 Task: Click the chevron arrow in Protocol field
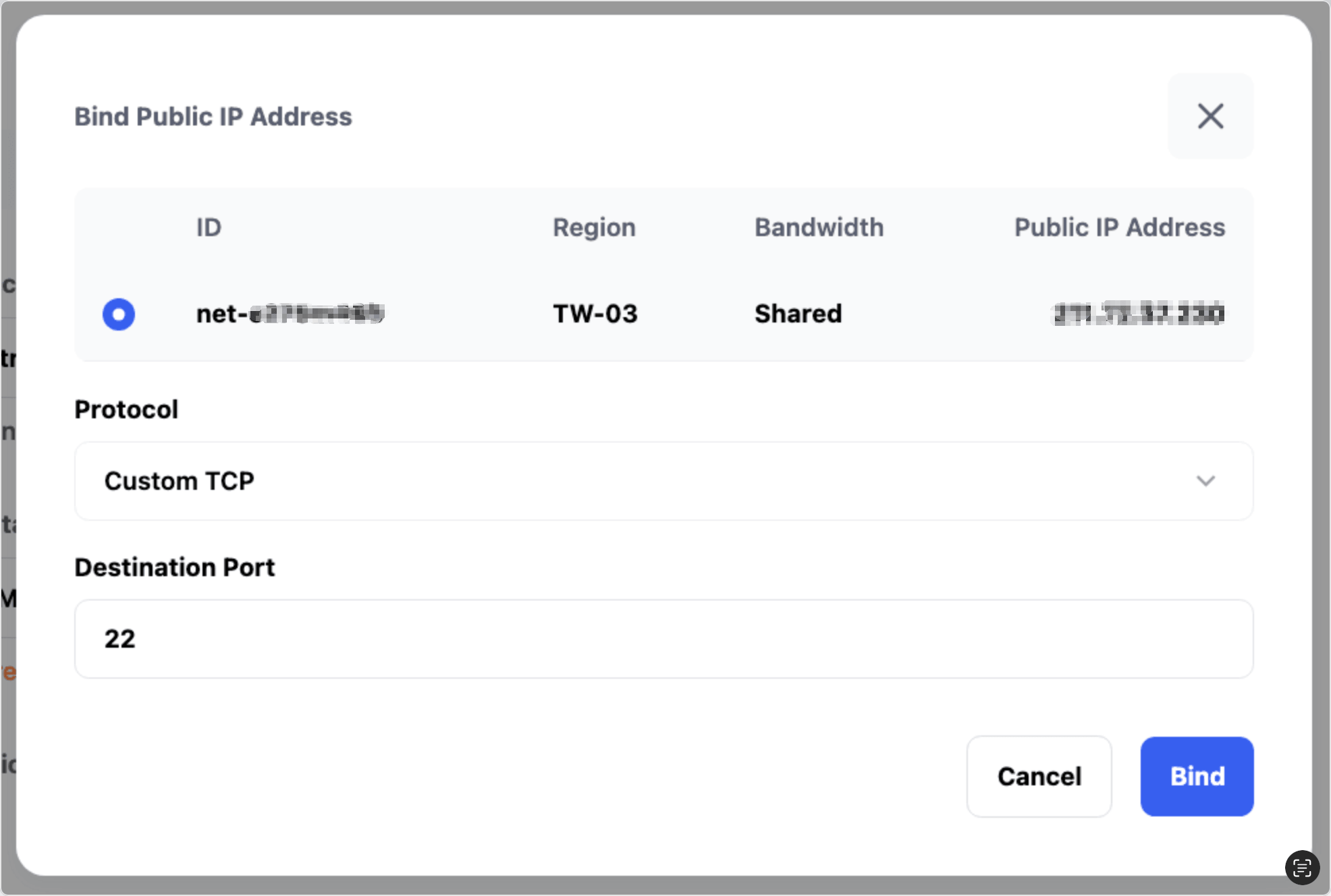click(1205, 481)
